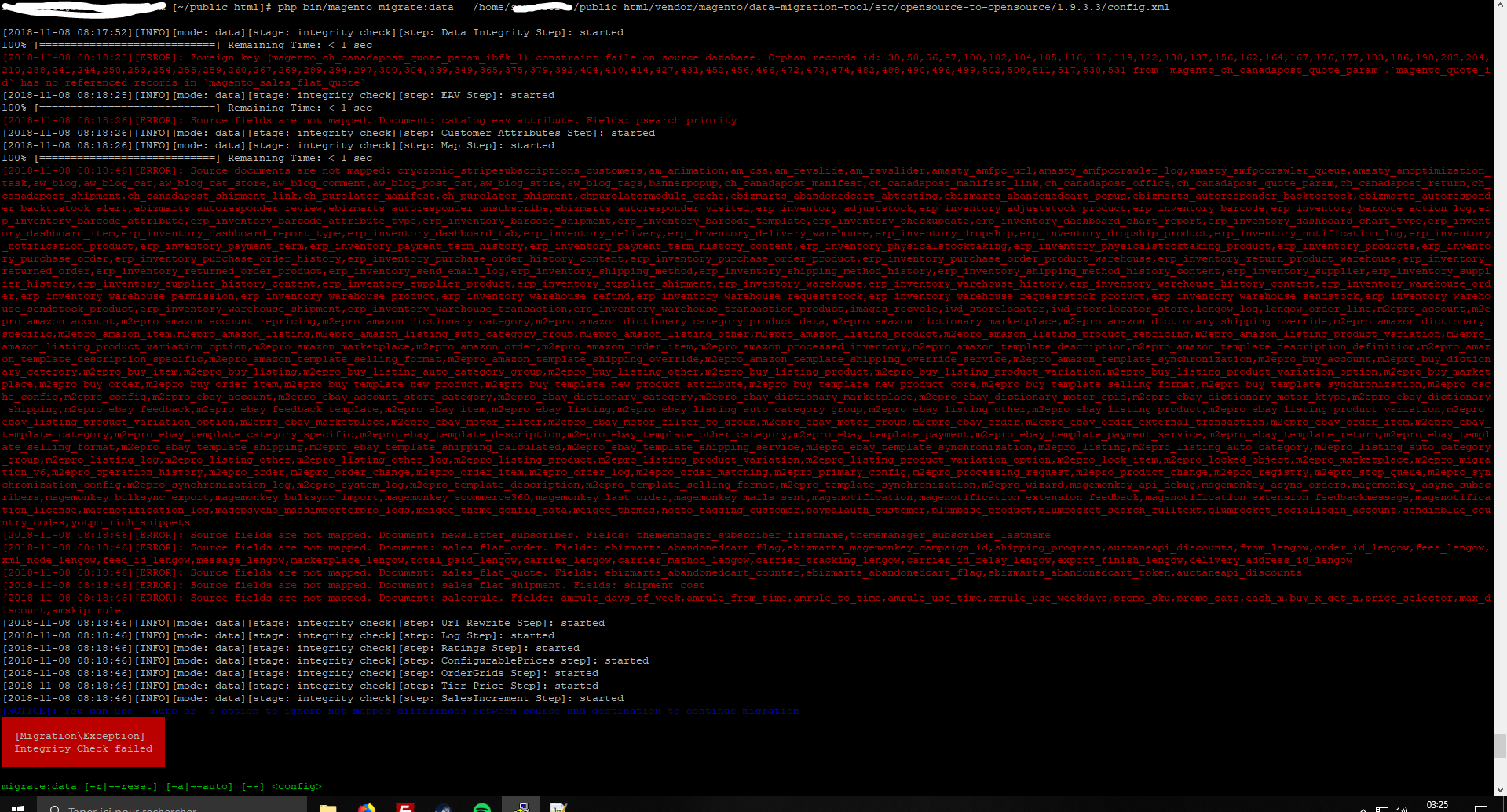Screen dimensions: 1507x812
Task: Click the 'Source documents are not mapped' error
Action: (x=746, y=346)
